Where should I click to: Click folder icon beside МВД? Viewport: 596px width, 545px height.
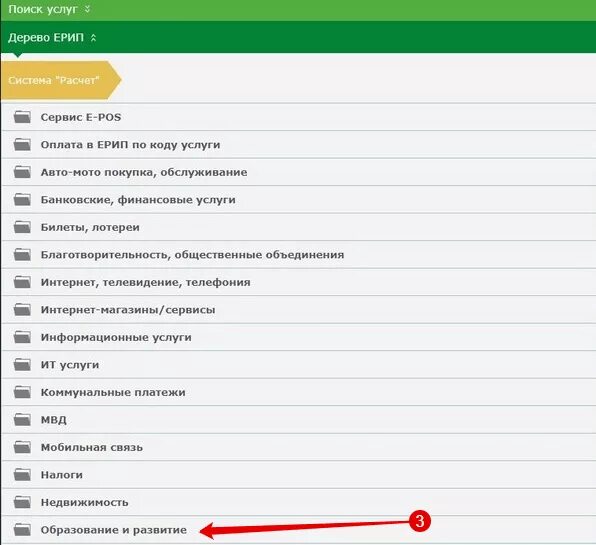[22, 419]
